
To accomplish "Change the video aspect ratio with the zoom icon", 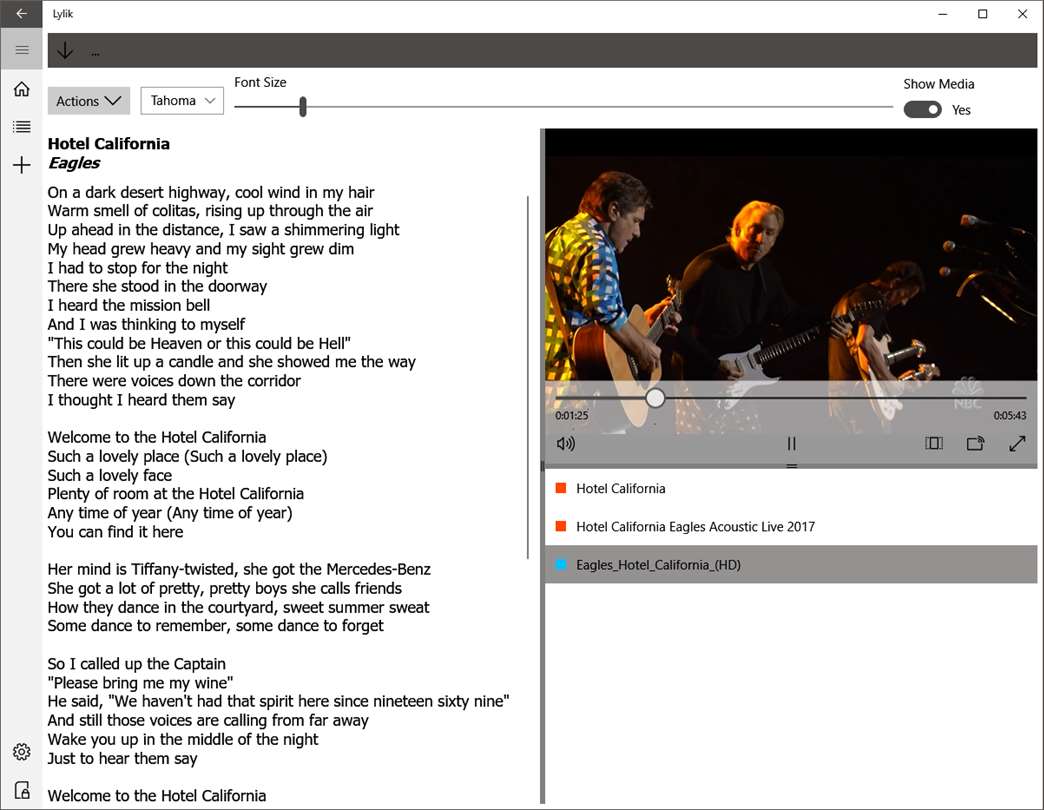I will tap(933, 443).
